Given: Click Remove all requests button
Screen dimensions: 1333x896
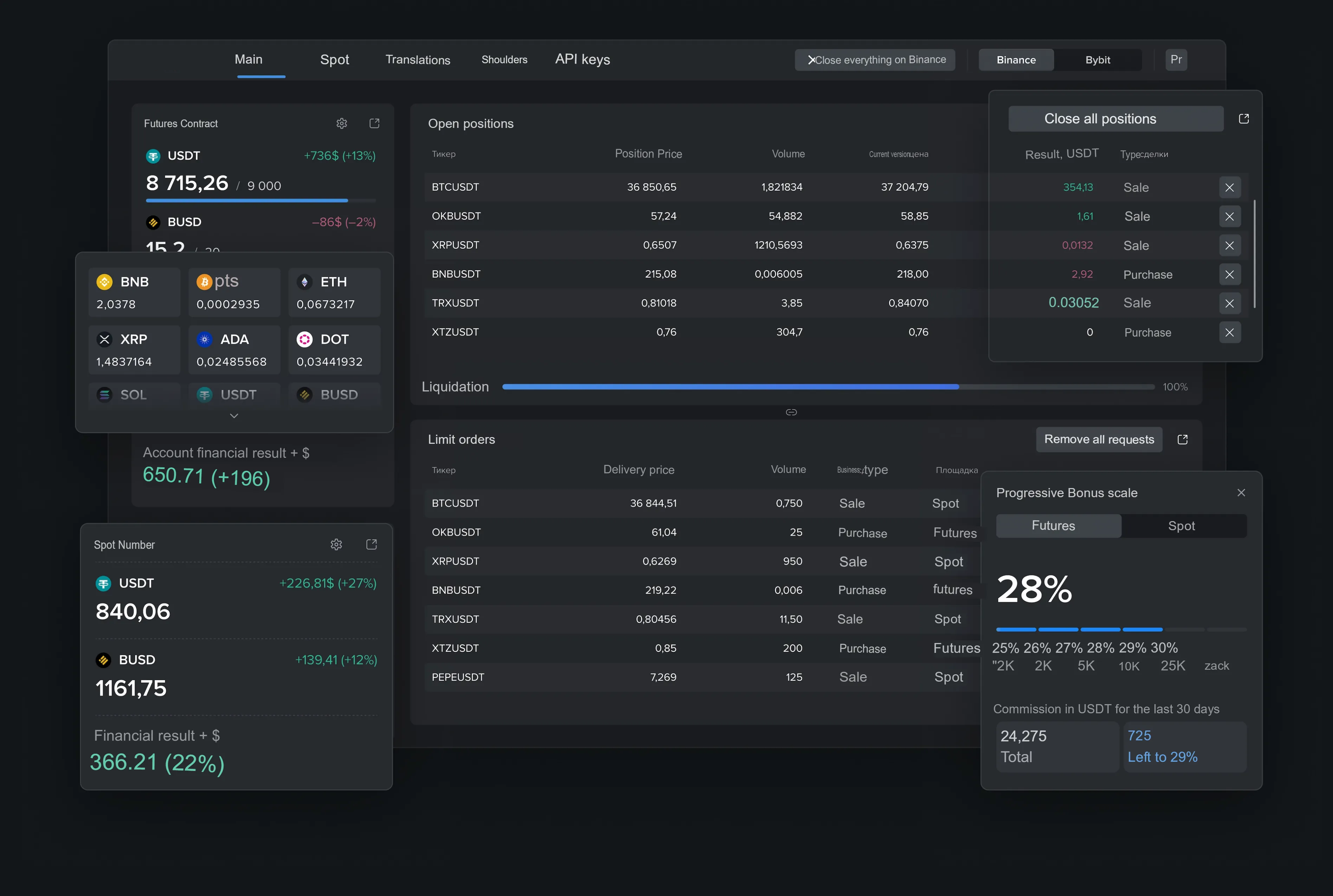Looking at the screenshot, I should pos(1099,440).
